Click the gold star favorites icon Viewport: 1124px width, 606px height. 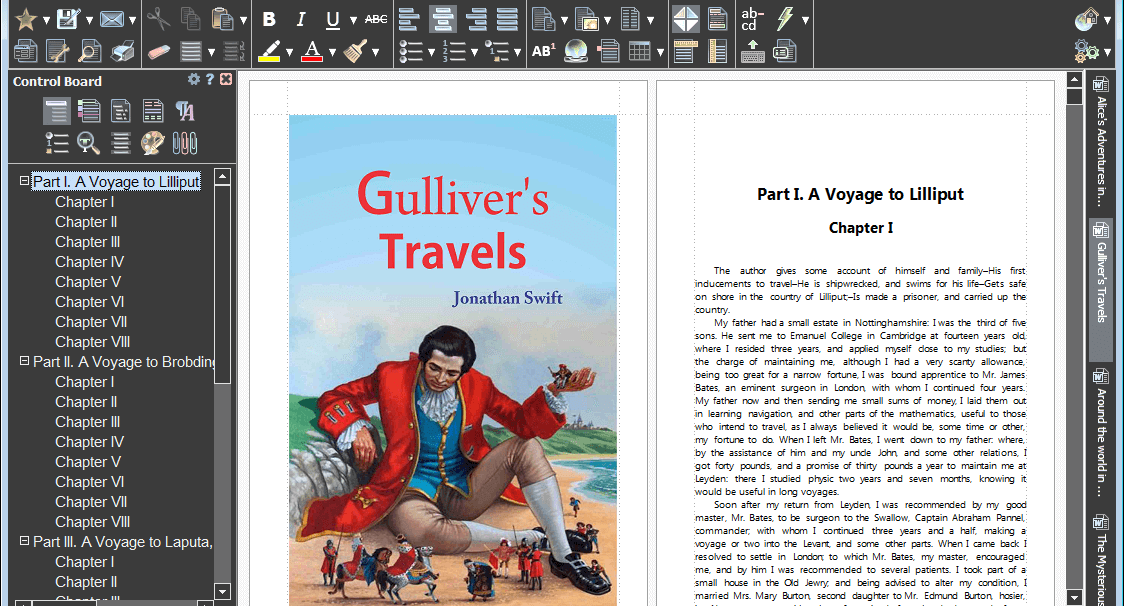(x=27, y=19)
